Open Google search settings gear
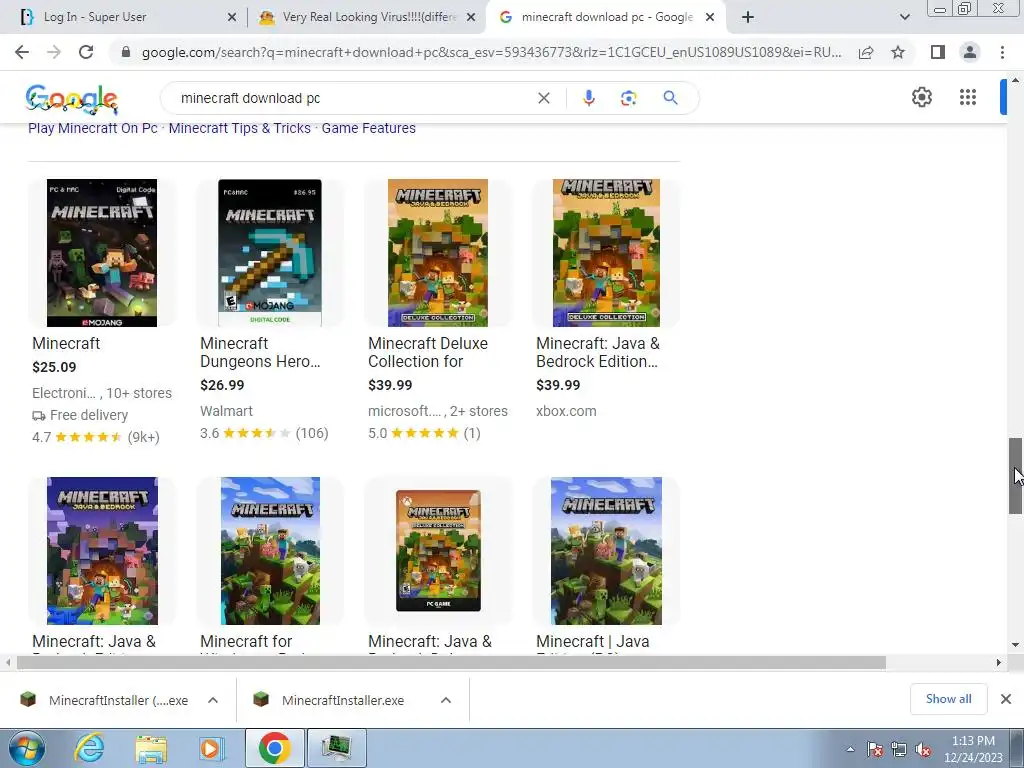Screen dimensions: 1024x768 pyautogui.click(x=921, y=97)
